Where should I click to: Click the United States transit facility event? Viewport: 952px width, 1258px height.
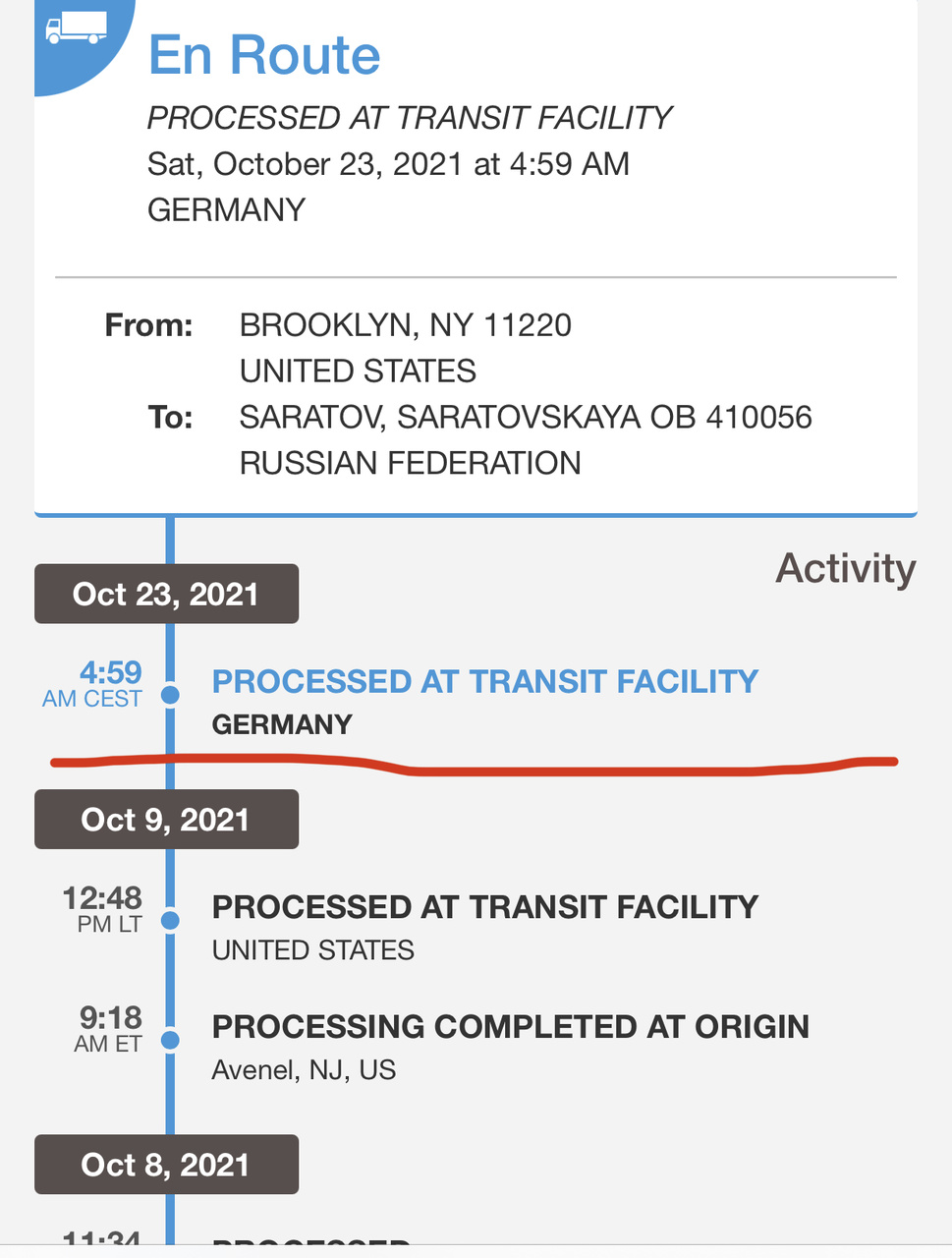point(484,907)
